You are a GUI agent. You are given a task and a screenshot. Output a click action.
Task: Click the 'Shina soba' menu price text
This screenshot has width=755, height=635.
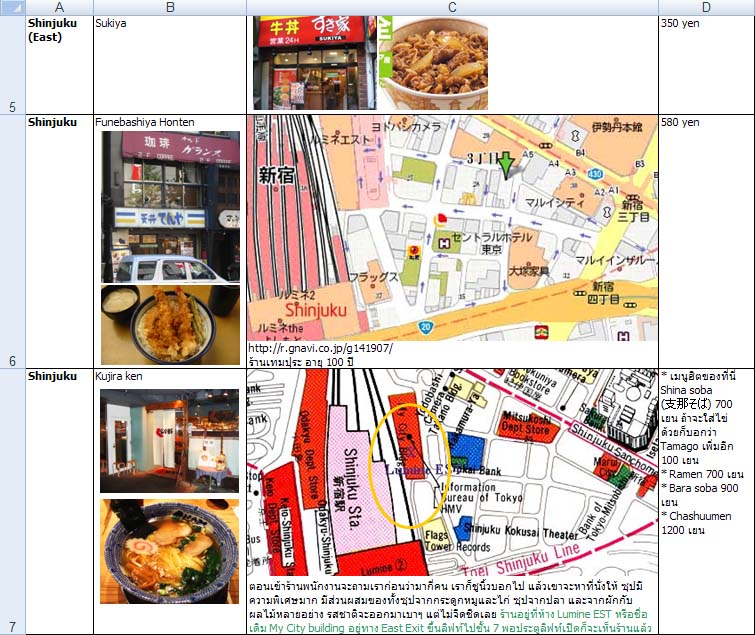click(696, 397)
